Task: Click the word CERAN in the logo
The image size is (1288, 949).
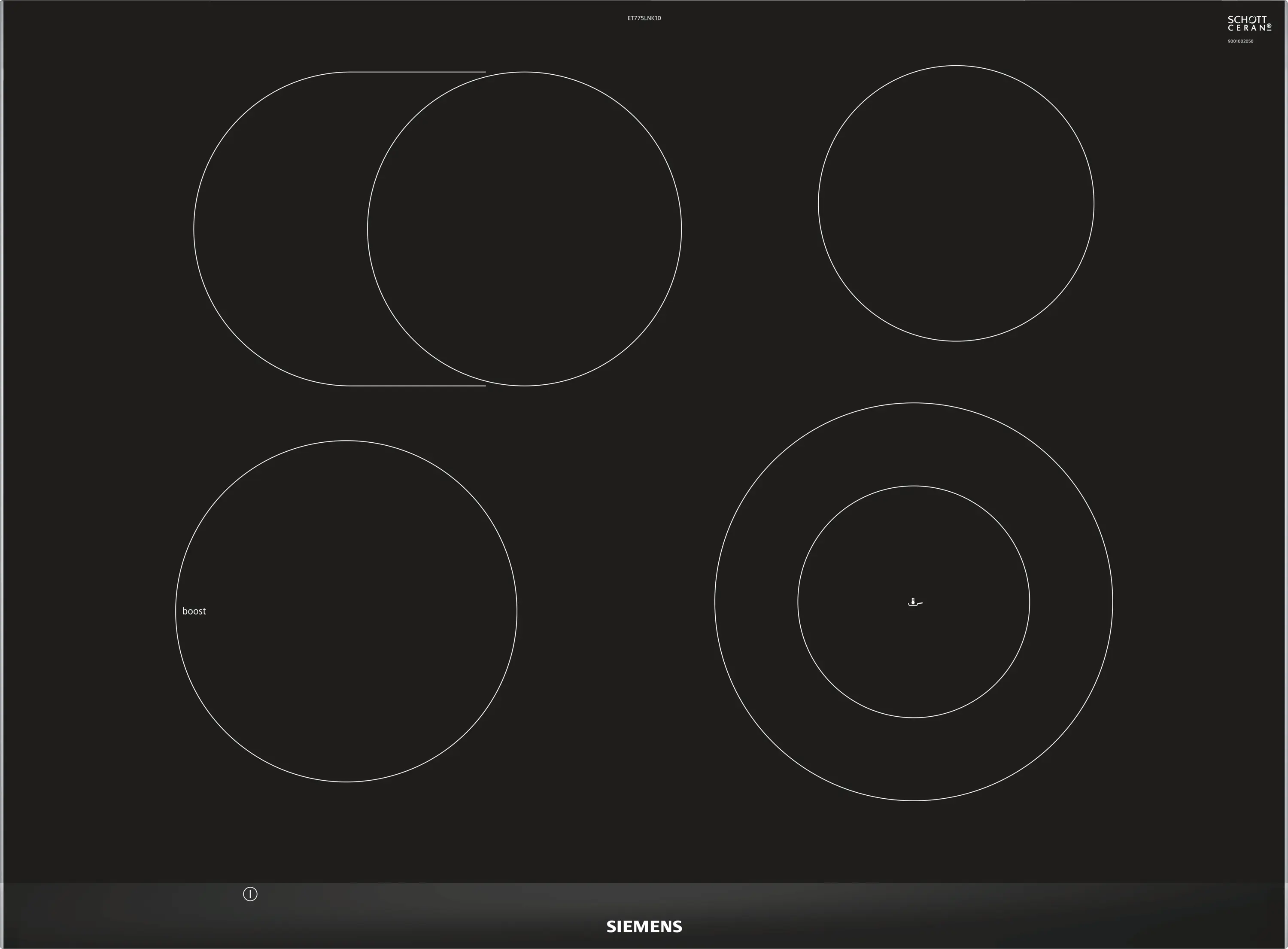Action: pyautogui.click(x=1246, y=28)
